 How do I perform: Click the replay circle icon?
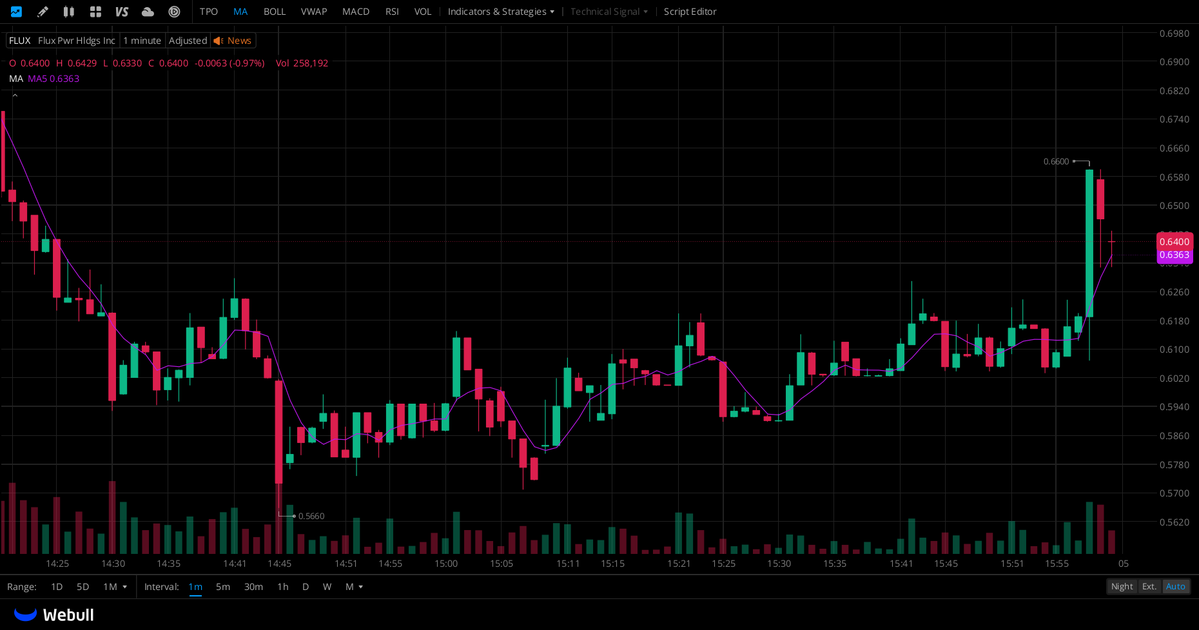pyautogui.click(x=174, y=11)
